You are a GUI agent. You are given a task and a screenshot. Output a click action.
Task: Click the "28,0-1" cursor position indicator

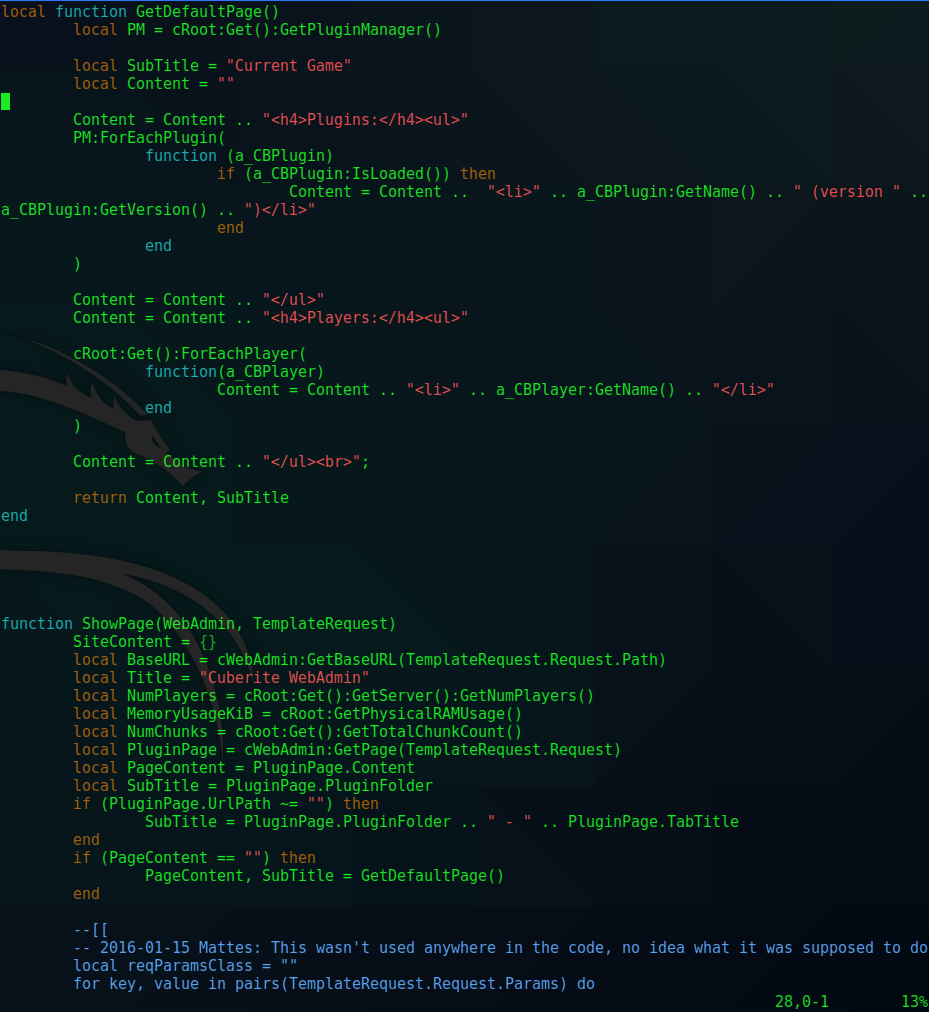pos(801,1001)
